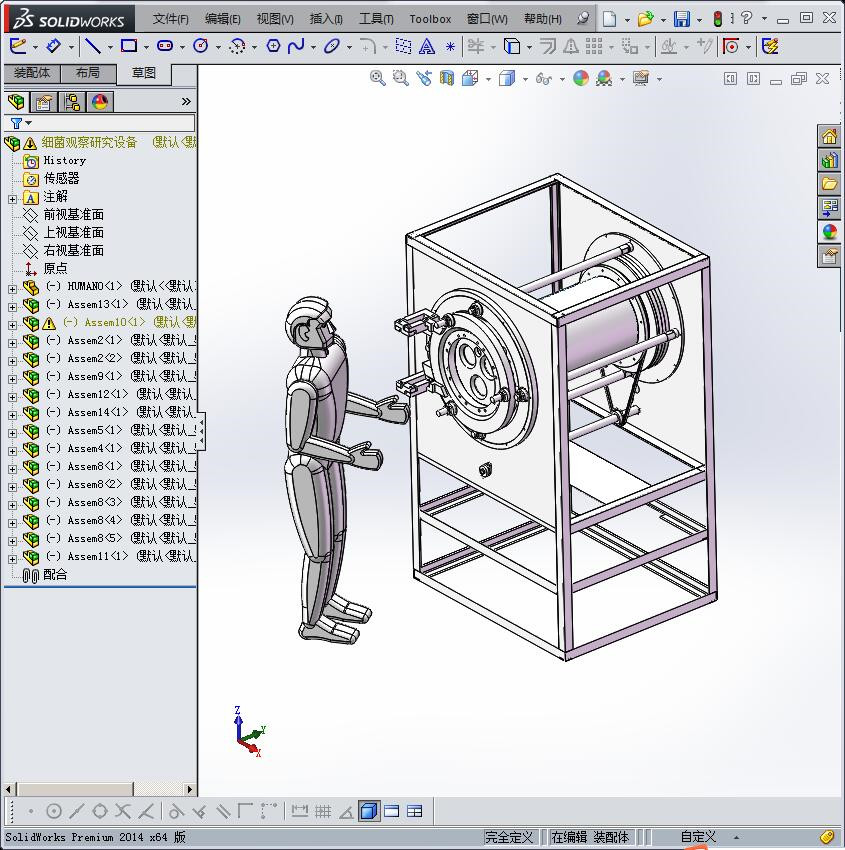Select the Corner Rectangle tool
Viewport: 845px width, 850px height.
129,46
